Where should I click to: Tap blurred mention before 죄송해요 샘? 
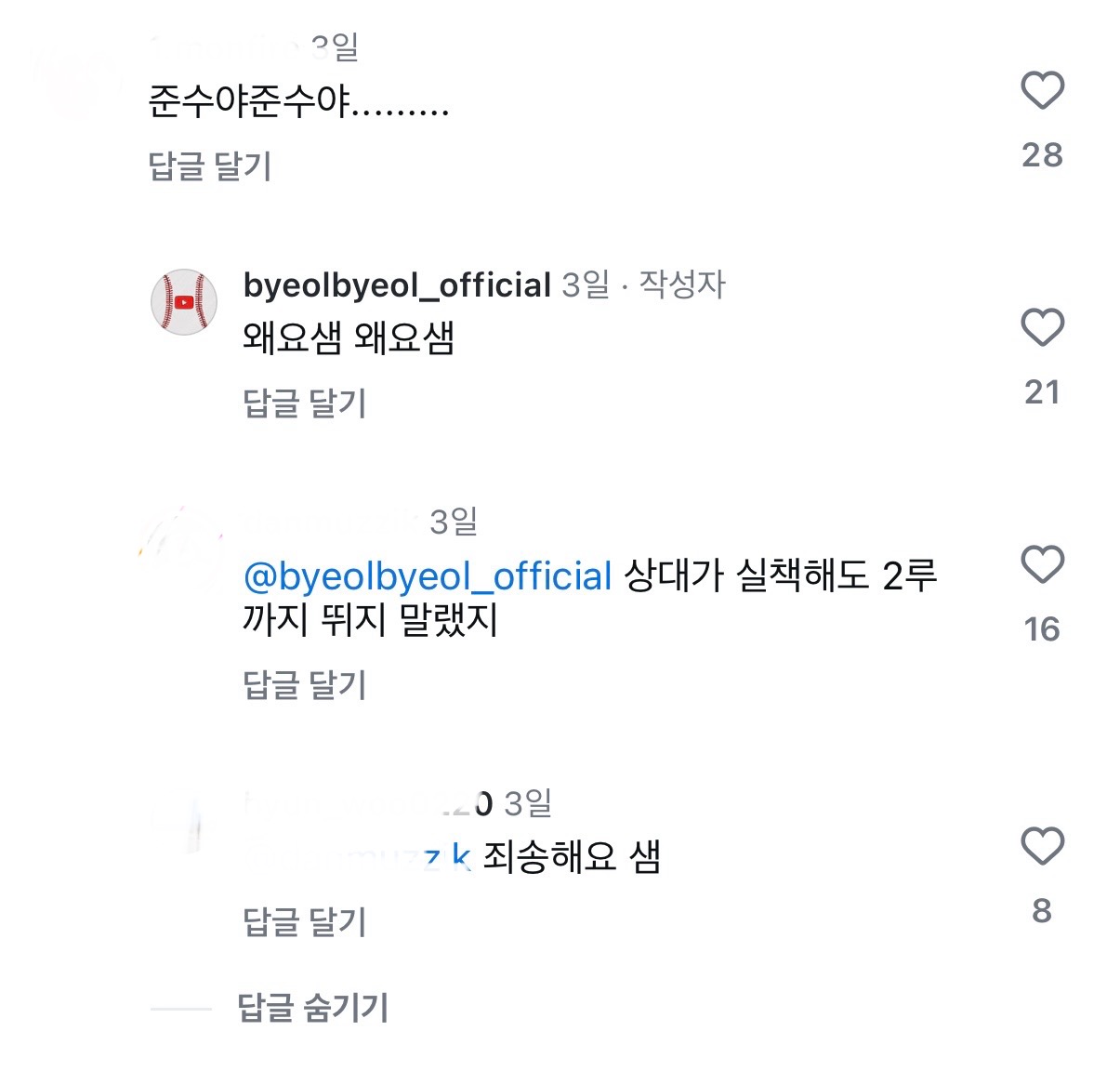point(358,856)
